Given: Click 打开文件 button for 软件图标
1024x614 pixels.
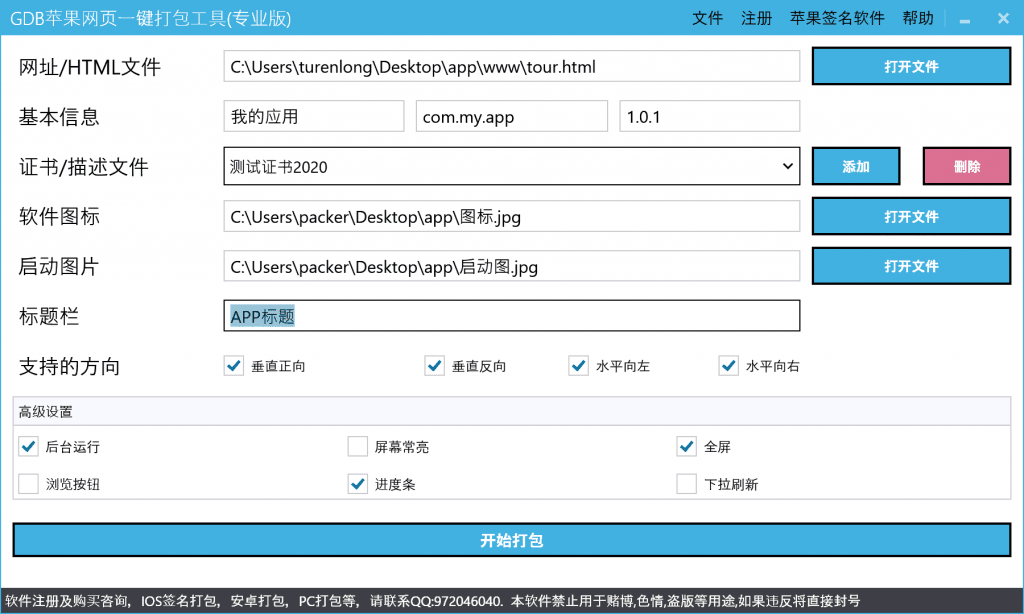Looking at the screenshot, I should (x=911, y=217).
